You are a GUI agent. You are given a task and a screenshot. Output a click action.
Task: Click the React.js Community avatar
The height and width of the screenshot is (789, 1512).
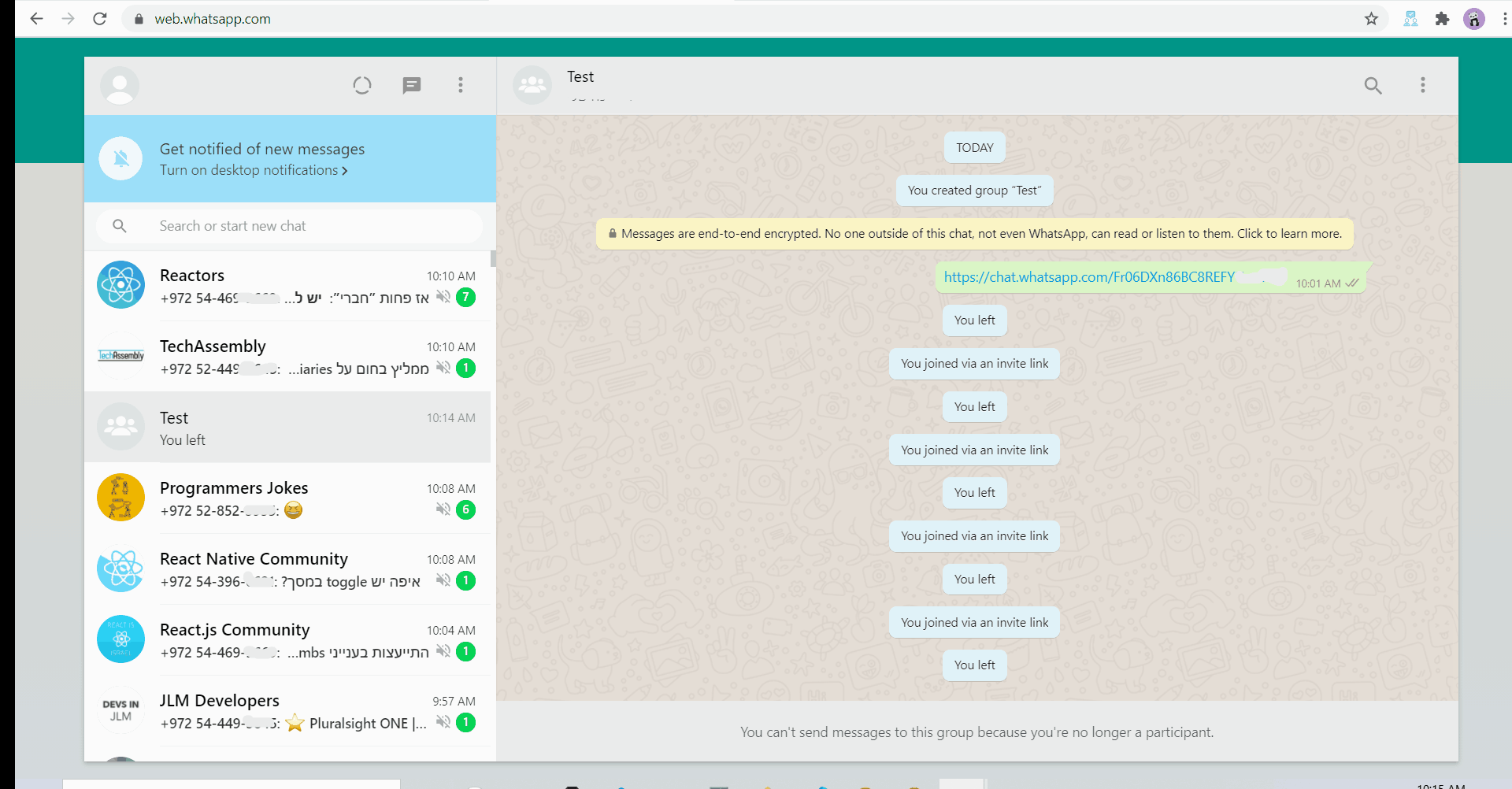pyautogui.click(x=120, y=639)
